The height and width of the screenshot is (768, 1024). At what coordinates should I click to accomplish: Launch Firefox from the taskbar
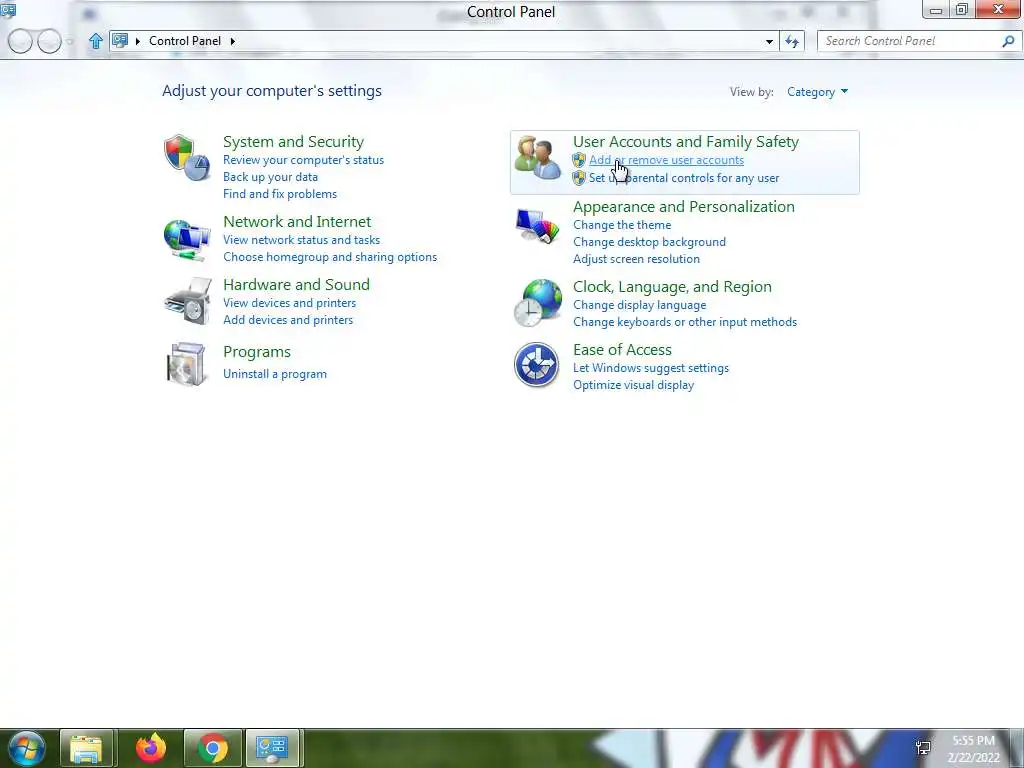point(151,748)
